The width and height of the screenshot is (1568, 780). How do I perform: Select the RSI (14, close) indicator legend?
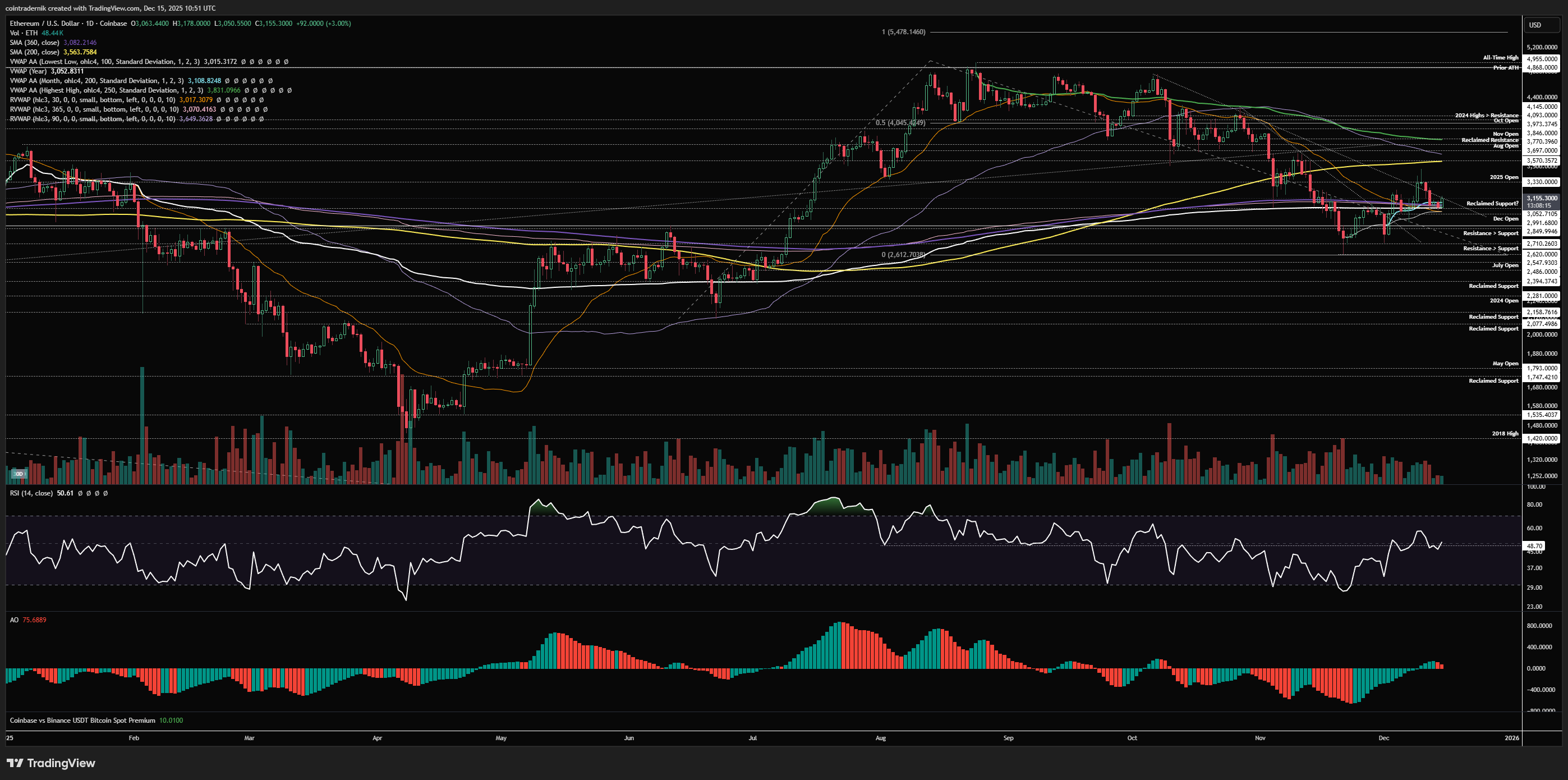click(31, 493)
